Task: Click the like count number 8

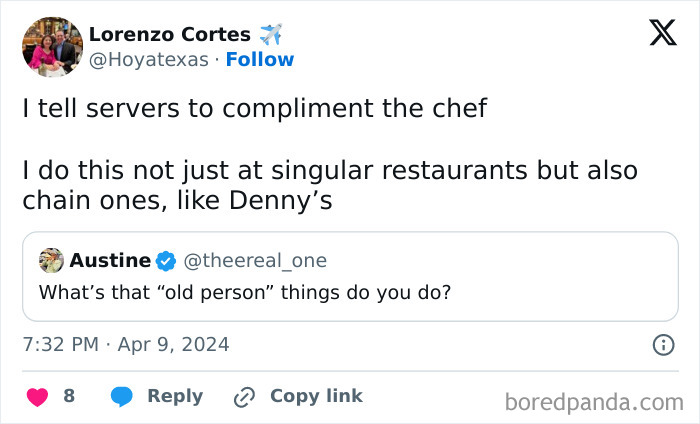Action: coord(69,396)
